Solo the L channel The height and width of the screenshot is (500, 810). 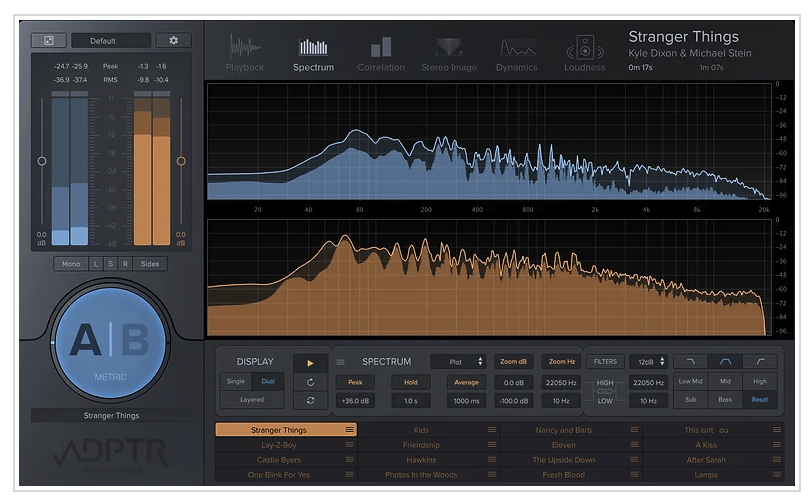click(x=96, y=264)
